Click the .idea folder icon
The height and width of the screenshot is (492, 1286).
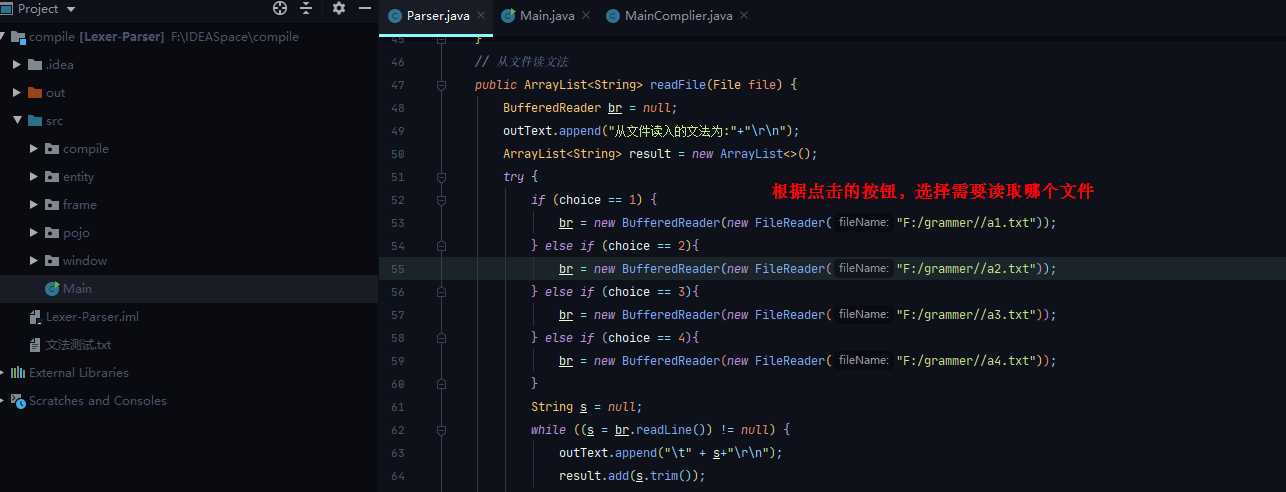click(35, 65)
